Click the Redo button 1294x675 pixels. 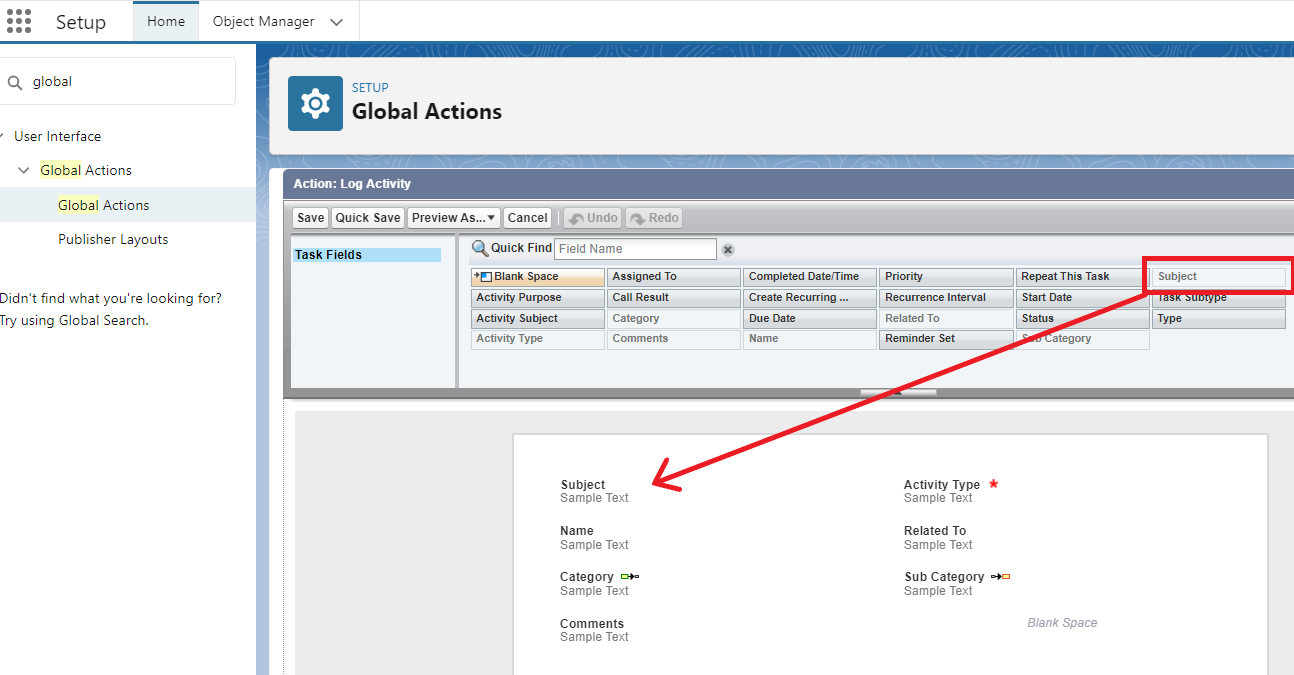654,218
